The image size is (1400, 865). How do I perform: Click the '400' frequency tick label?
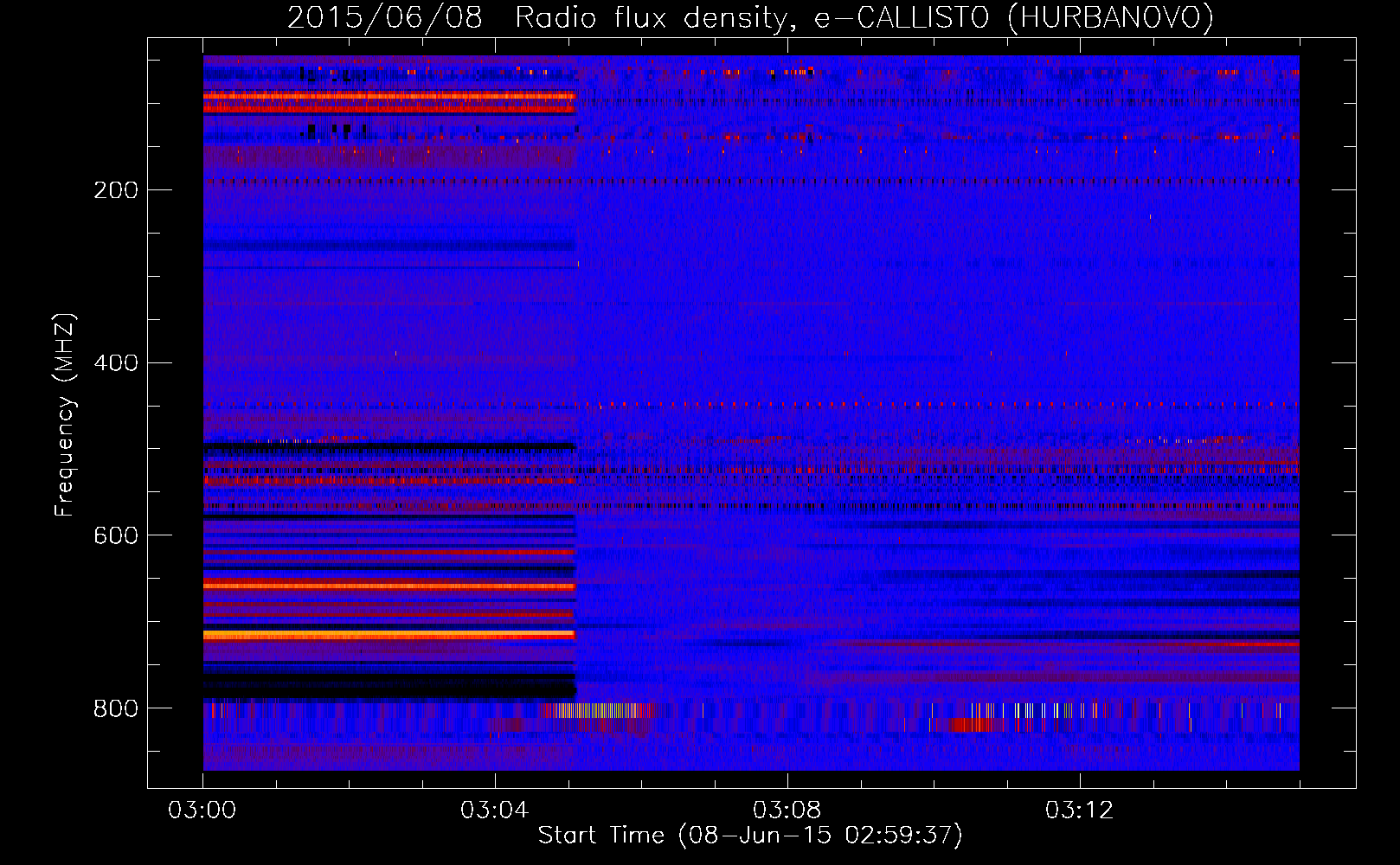pos(116,363)
